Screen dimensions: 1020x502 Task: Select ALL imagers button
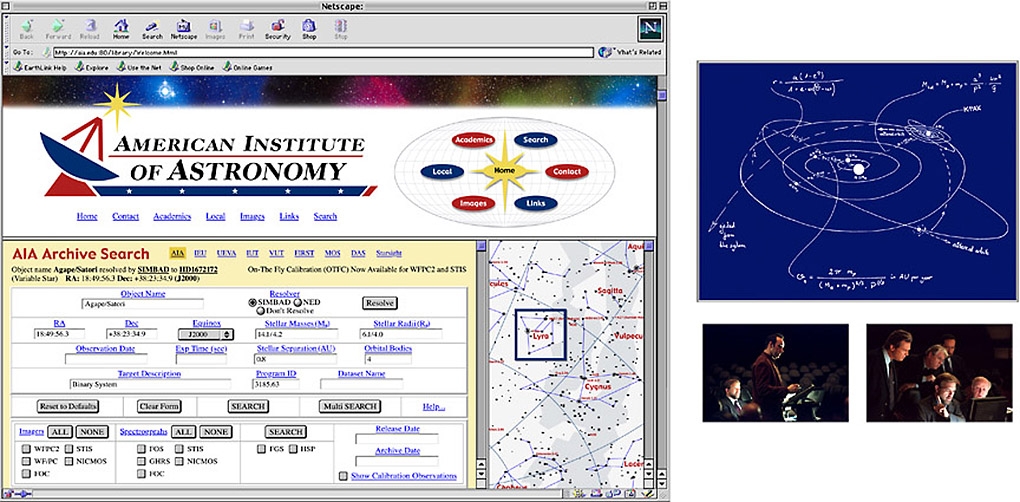60,432
